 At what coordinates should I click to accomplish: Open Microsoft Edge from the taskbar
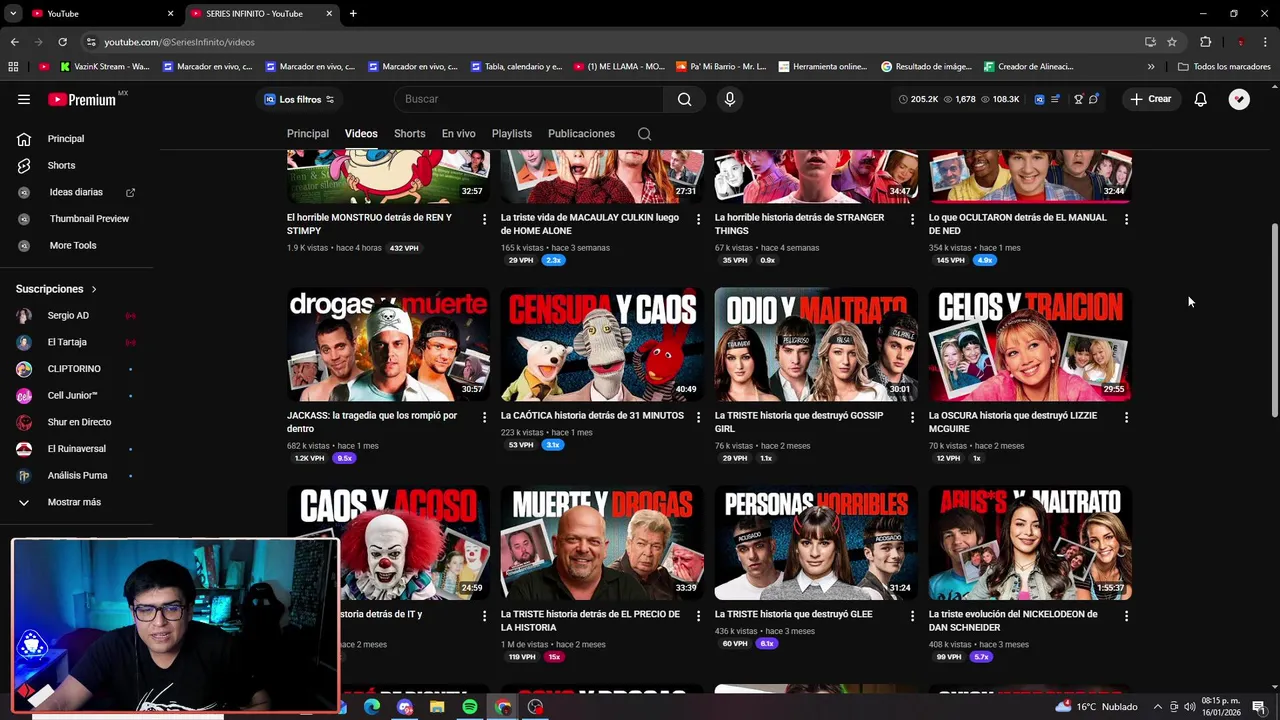372,707
